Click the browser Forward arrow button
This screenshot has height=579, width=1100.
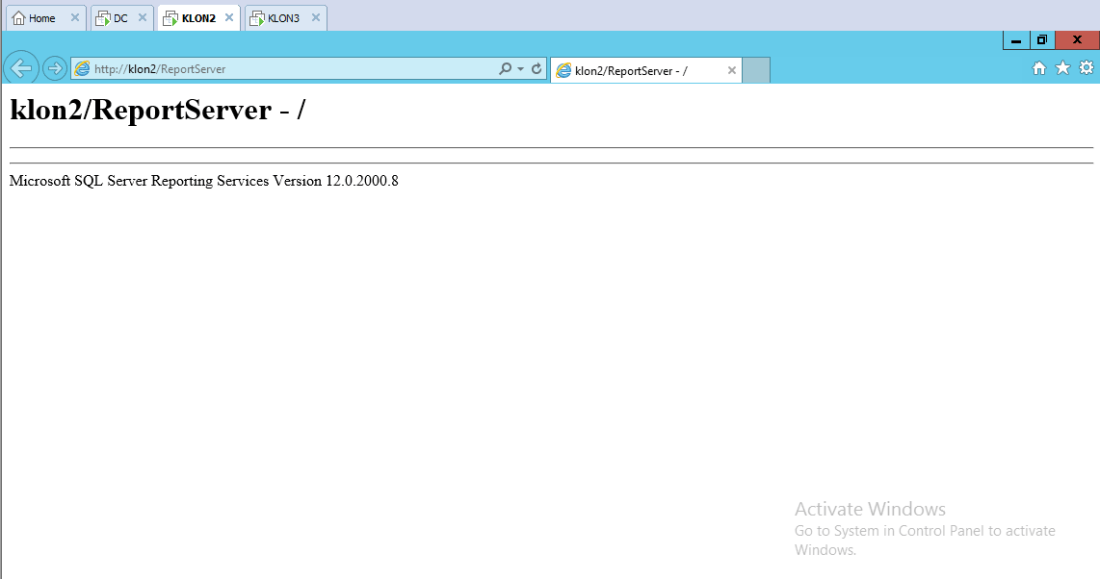pyautogui.click(x=55, y=68)
